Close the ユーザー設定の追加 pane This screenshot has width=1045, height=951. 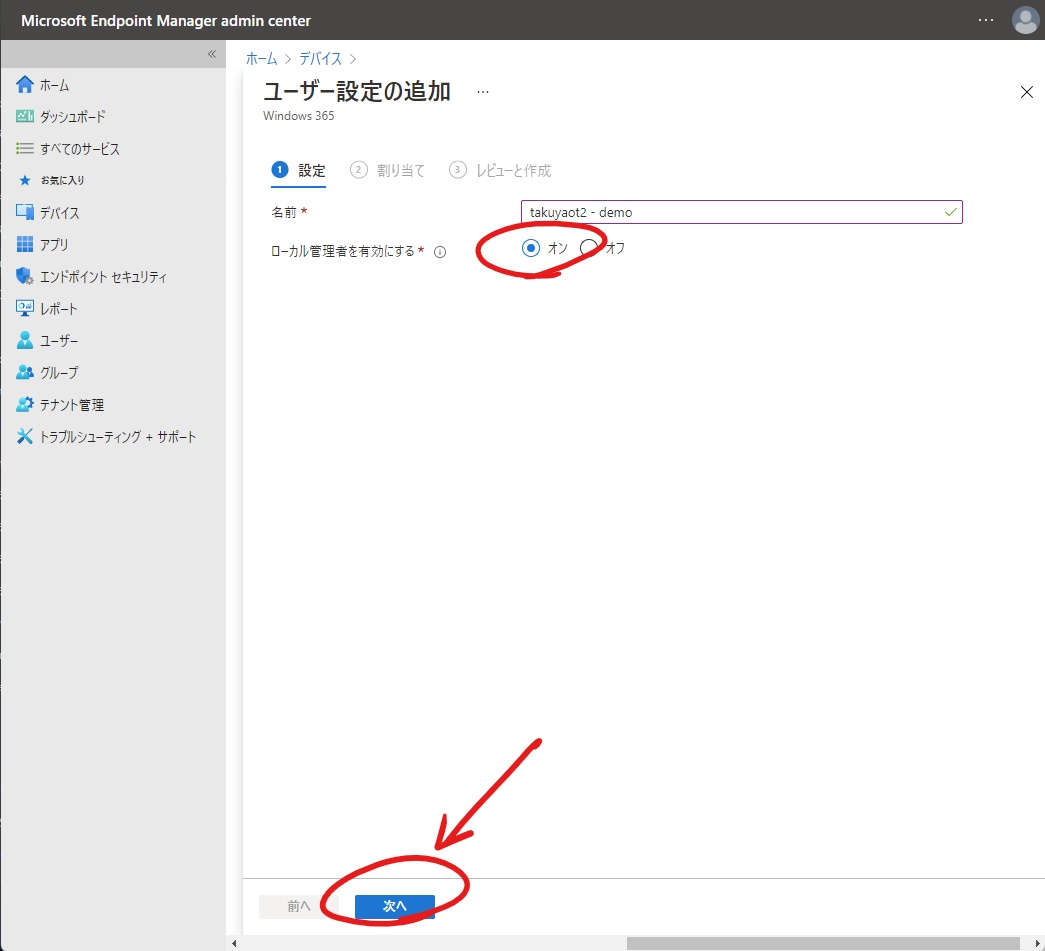(x=1026, y=92)
